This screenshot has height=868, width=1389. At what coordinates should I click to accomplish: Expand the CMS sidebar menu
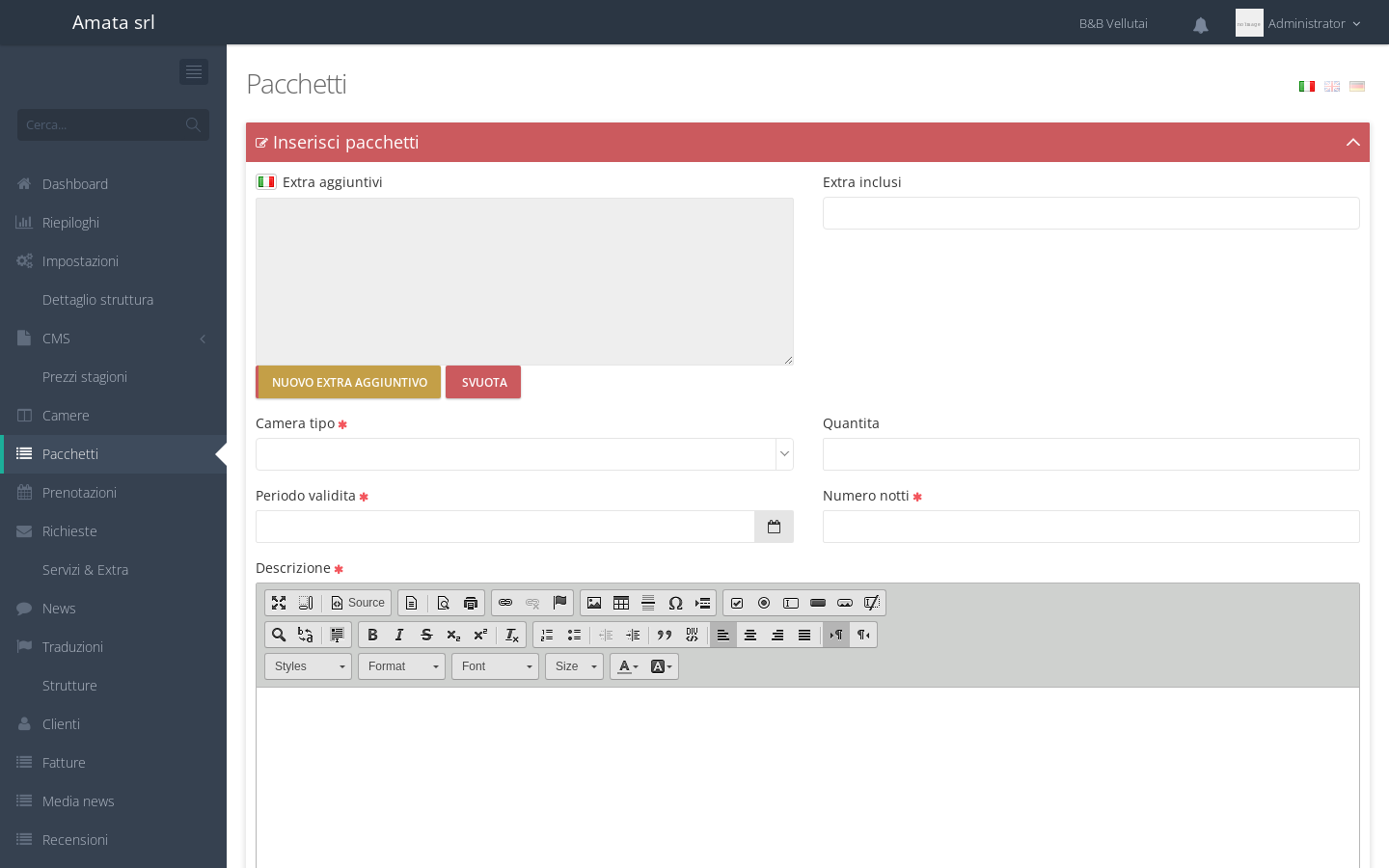coord(114,339)
